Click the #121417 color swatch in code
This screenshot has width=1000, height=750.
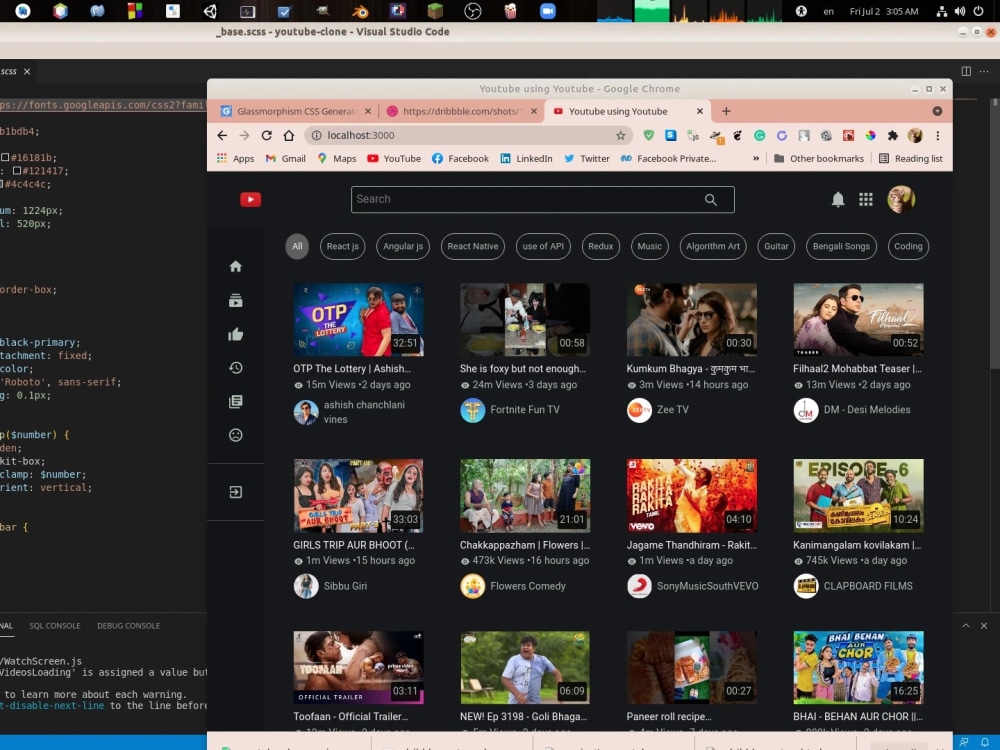click(17, 171)
